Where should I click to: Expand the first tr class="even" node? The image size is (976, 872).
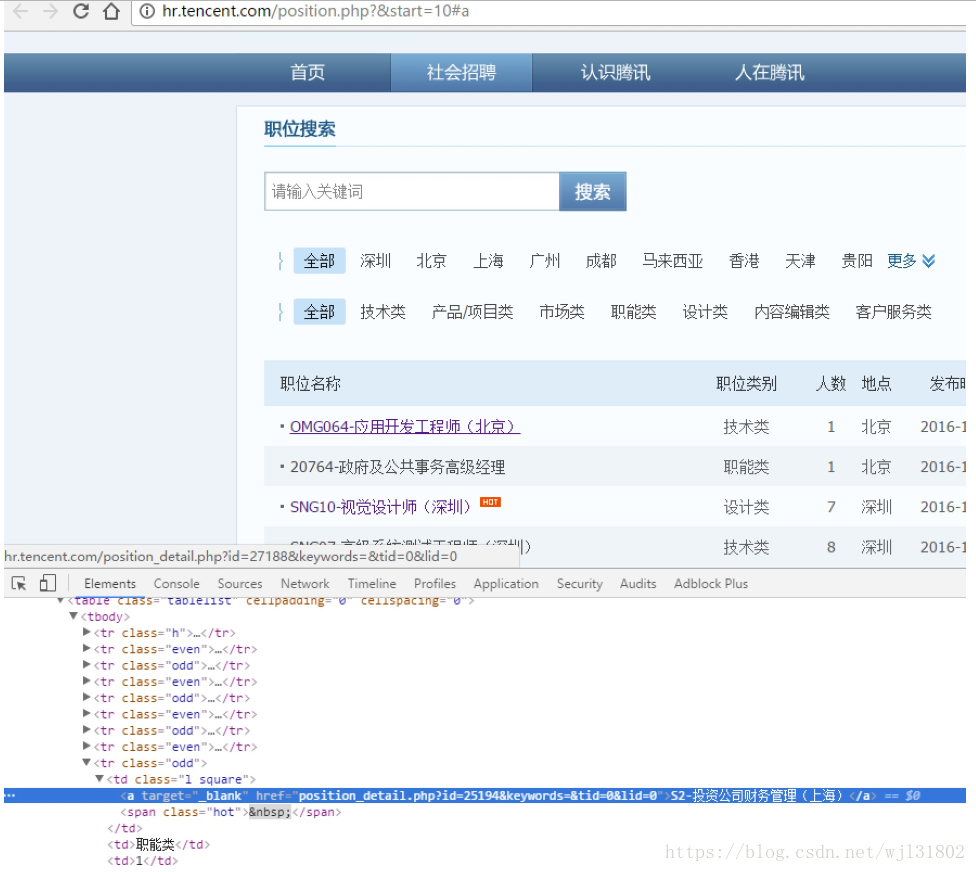click(87, 649)
